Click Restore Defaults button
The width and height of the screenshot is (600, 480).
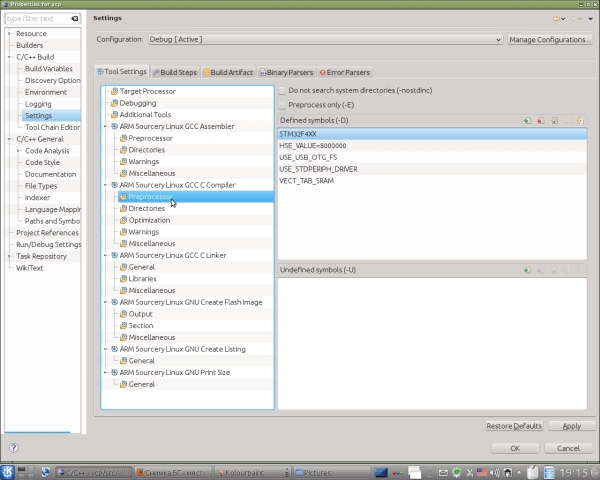coord(514,426)
